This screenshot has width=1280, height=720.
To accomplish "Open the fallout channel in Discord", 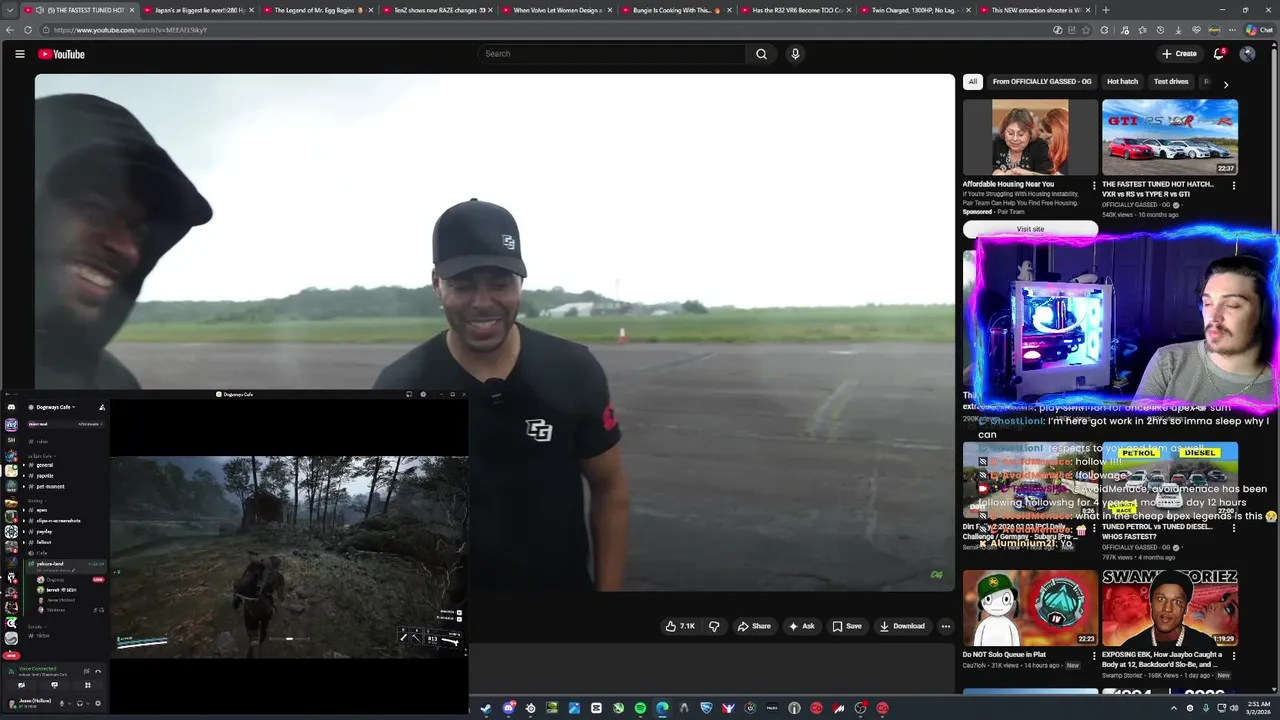I will 42,542.
